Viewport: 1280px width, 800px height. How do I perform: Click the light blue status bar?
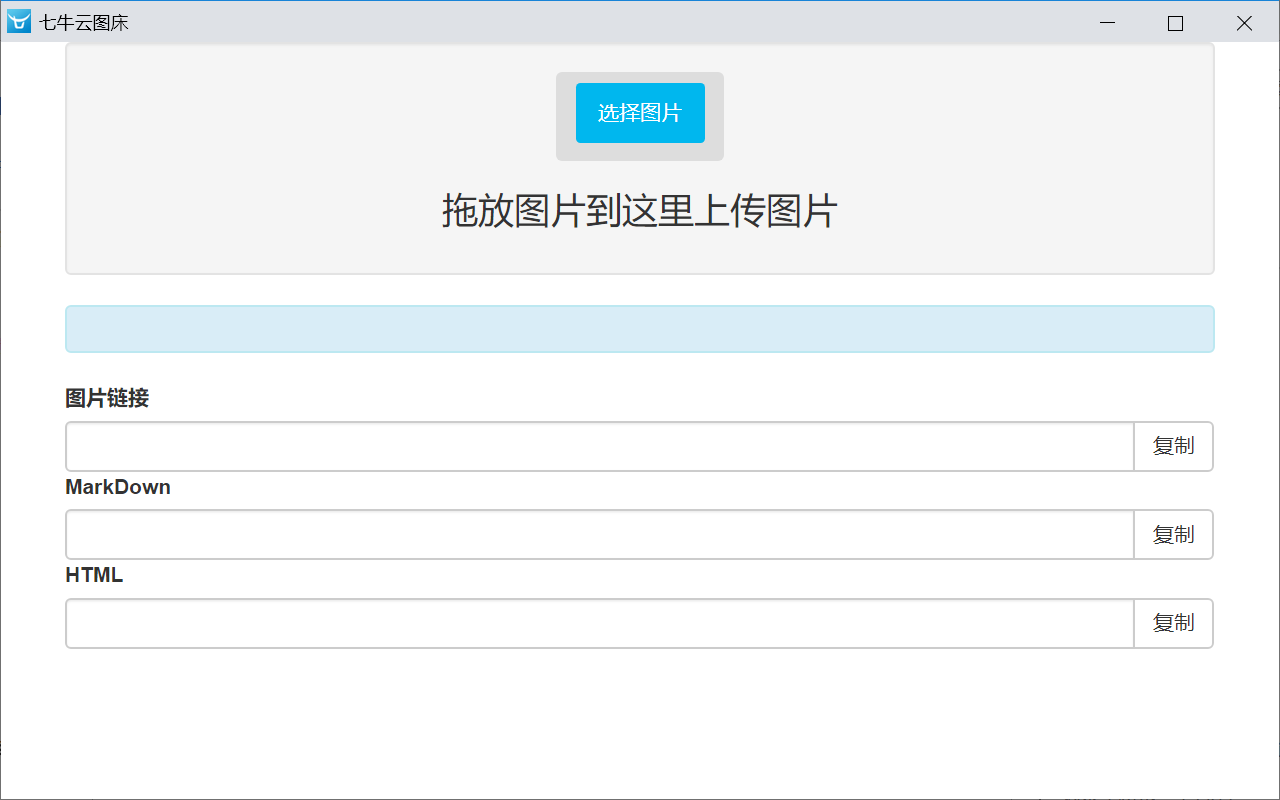[x=640, y=329]
